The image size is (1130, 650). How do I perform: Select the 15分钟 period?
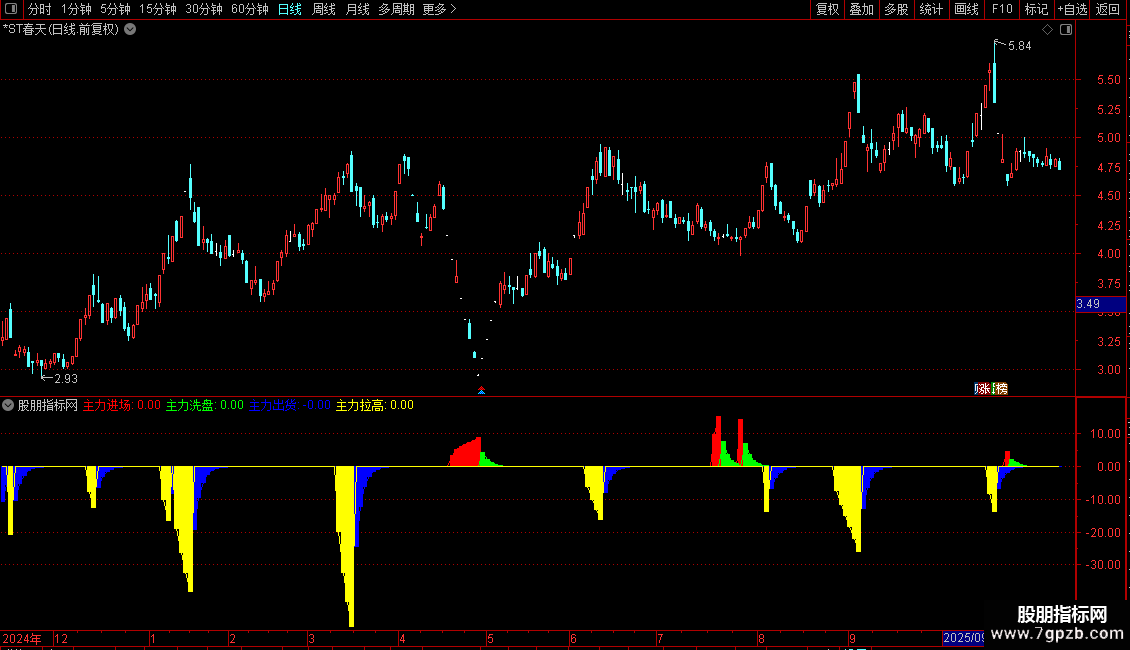(158, 9)
